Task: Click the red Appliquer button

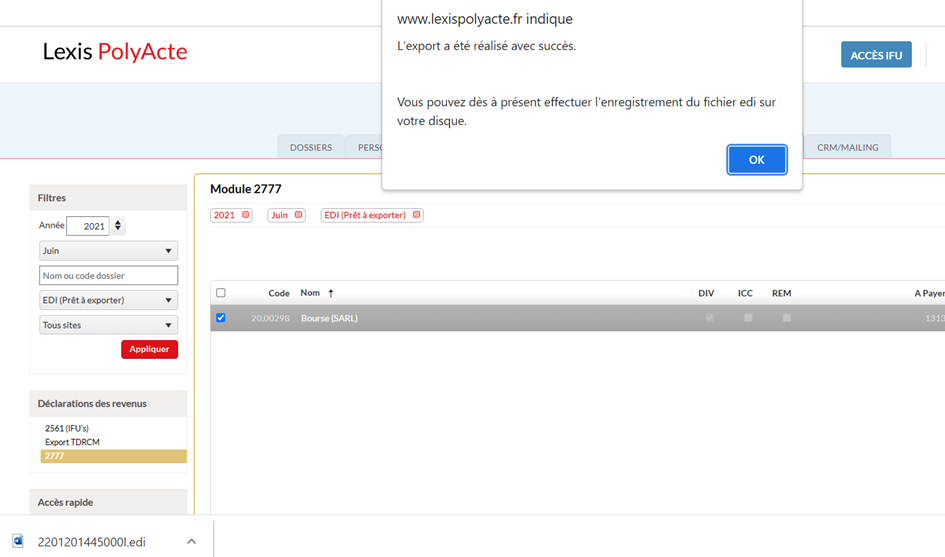Action: pyautogui.click(x=150, y=349)
